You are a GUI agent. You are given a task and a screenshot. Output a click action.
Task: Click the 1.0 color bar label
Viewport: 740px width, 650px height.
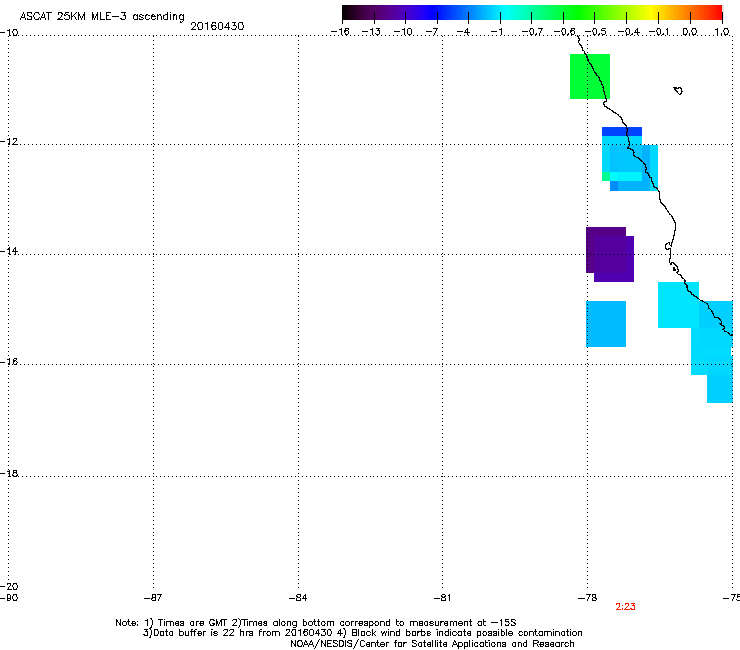tap(722, 32)
